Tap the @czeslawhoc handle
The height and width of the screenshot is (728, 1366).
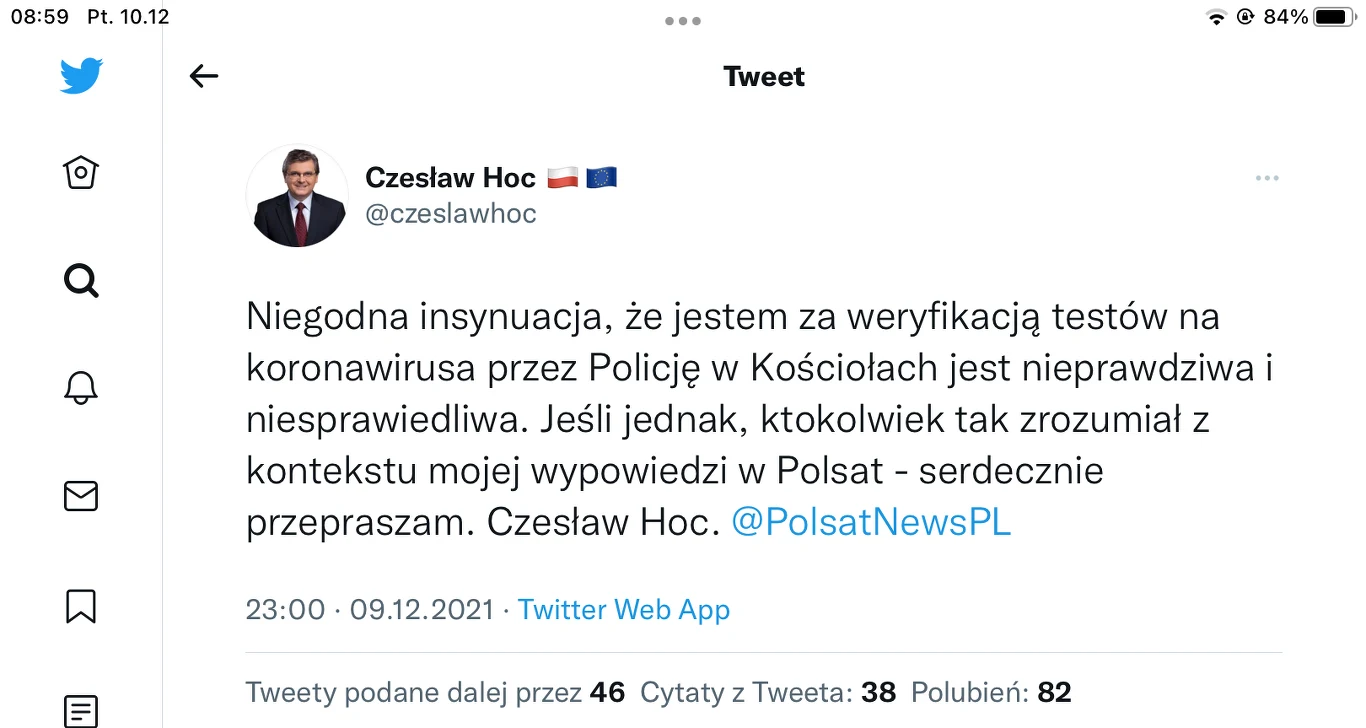tap(451, 213)
